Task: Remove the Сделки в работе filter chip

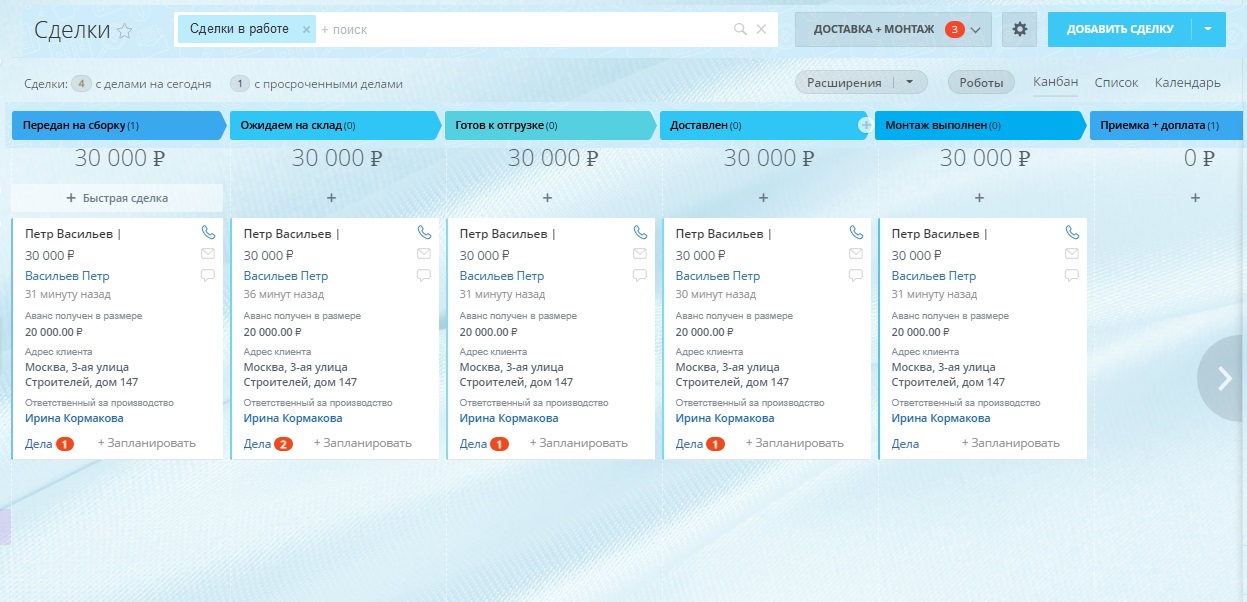Action: pyautogui.click(x=306, y=30)
